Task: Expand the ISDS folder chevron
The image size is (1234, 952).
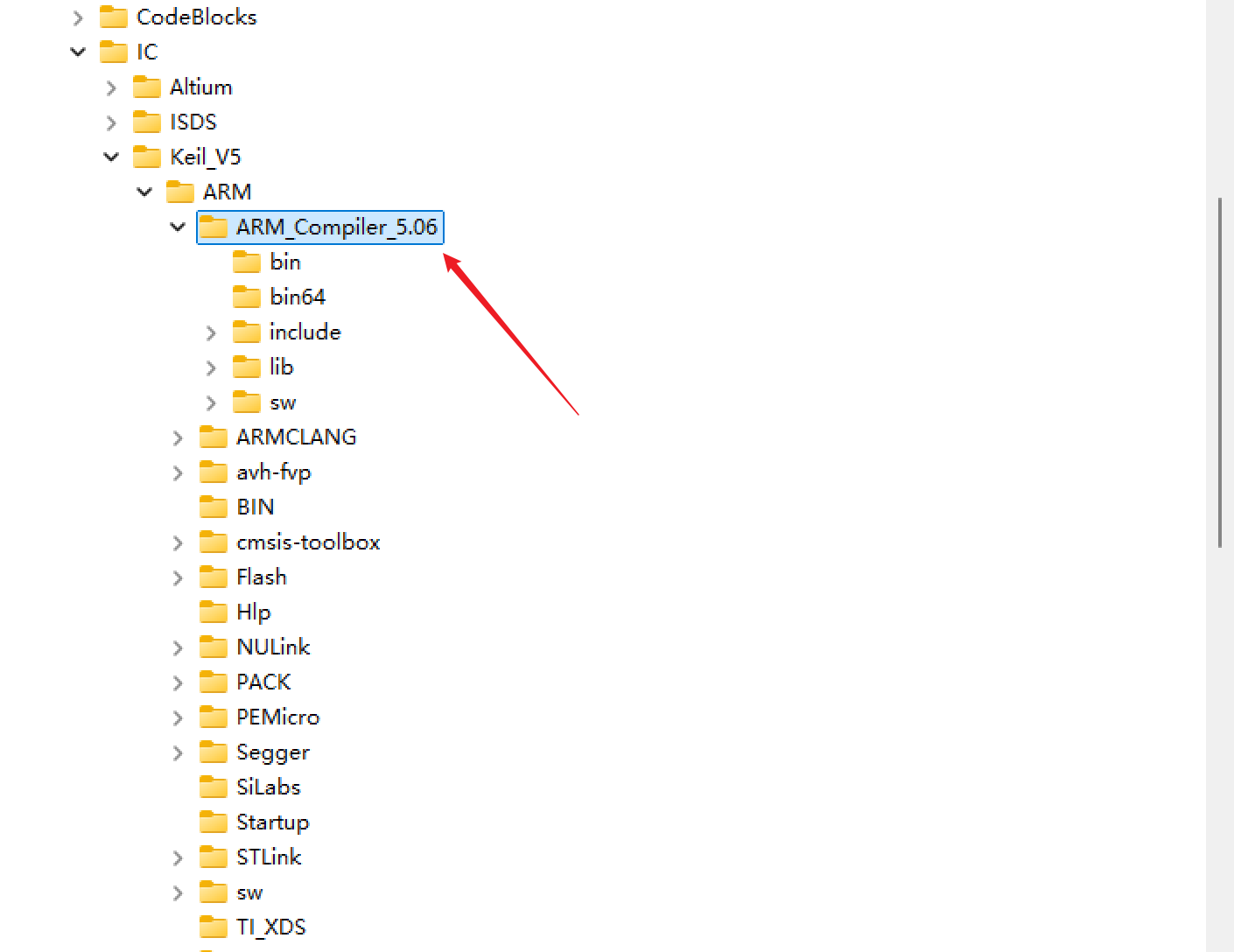Action: 111,122
